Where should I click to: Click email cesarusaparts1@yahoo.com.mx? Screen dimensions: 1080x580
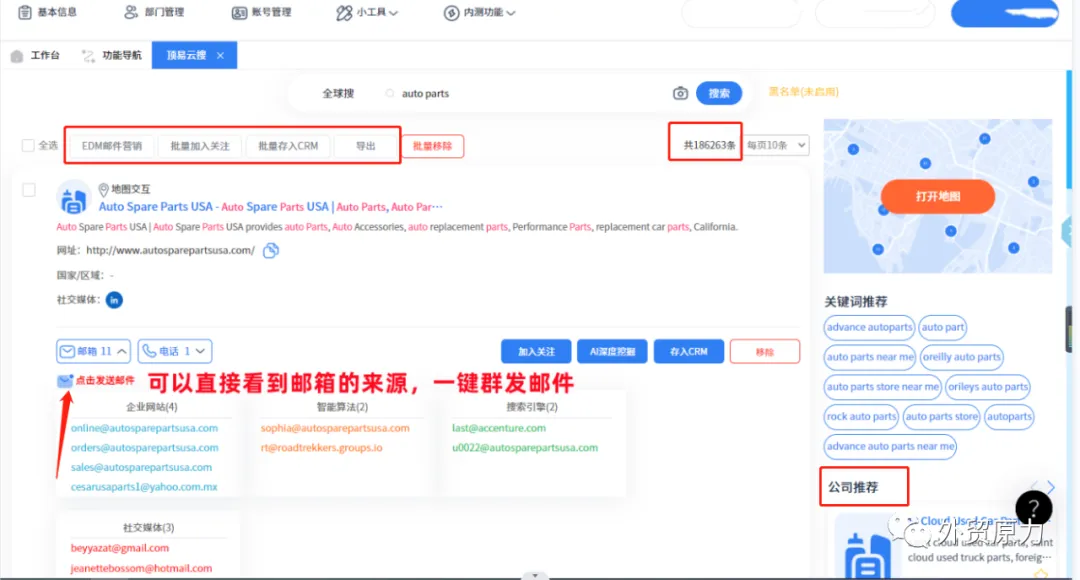(x=144, y=487)
